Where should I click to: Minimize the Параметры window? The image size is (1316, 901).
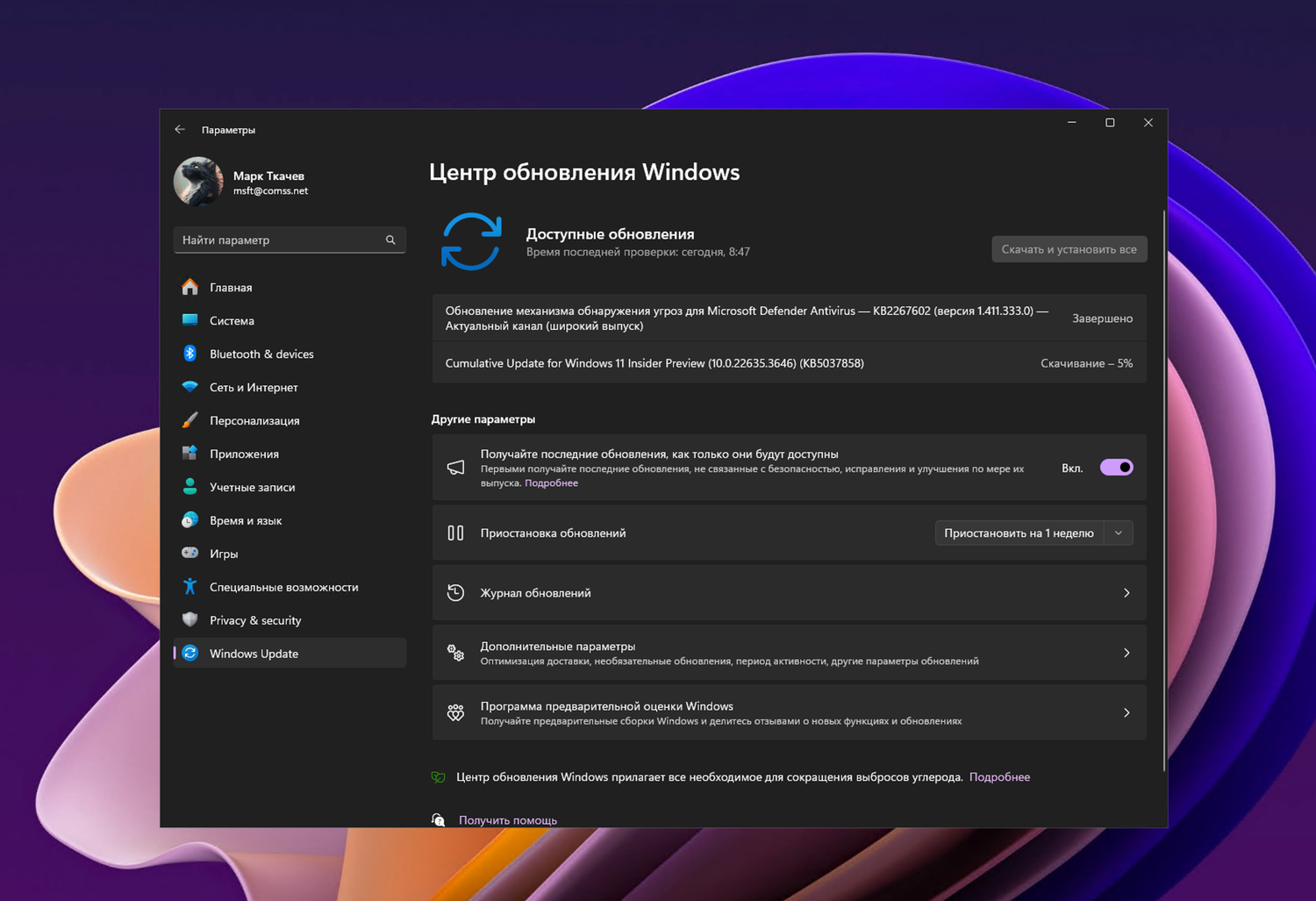click(1071, 123)
